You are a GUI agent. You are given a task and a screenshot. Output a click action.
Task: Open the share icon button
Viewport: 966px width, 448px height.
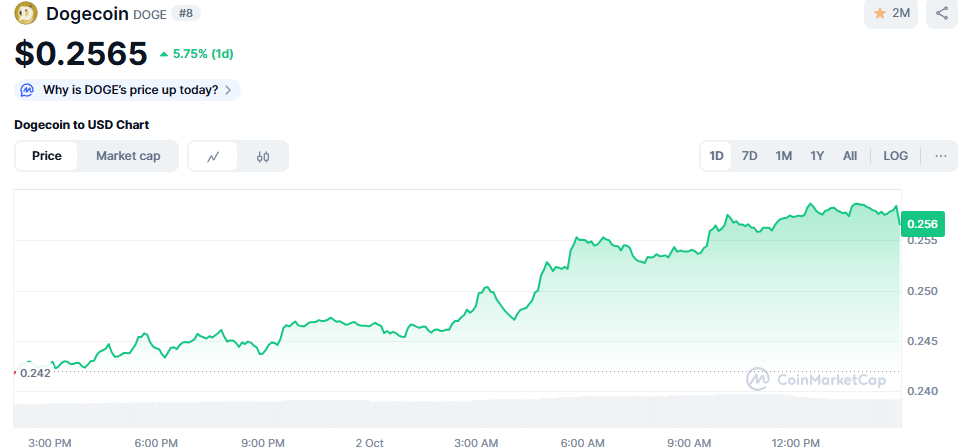[x=942, y=14]
